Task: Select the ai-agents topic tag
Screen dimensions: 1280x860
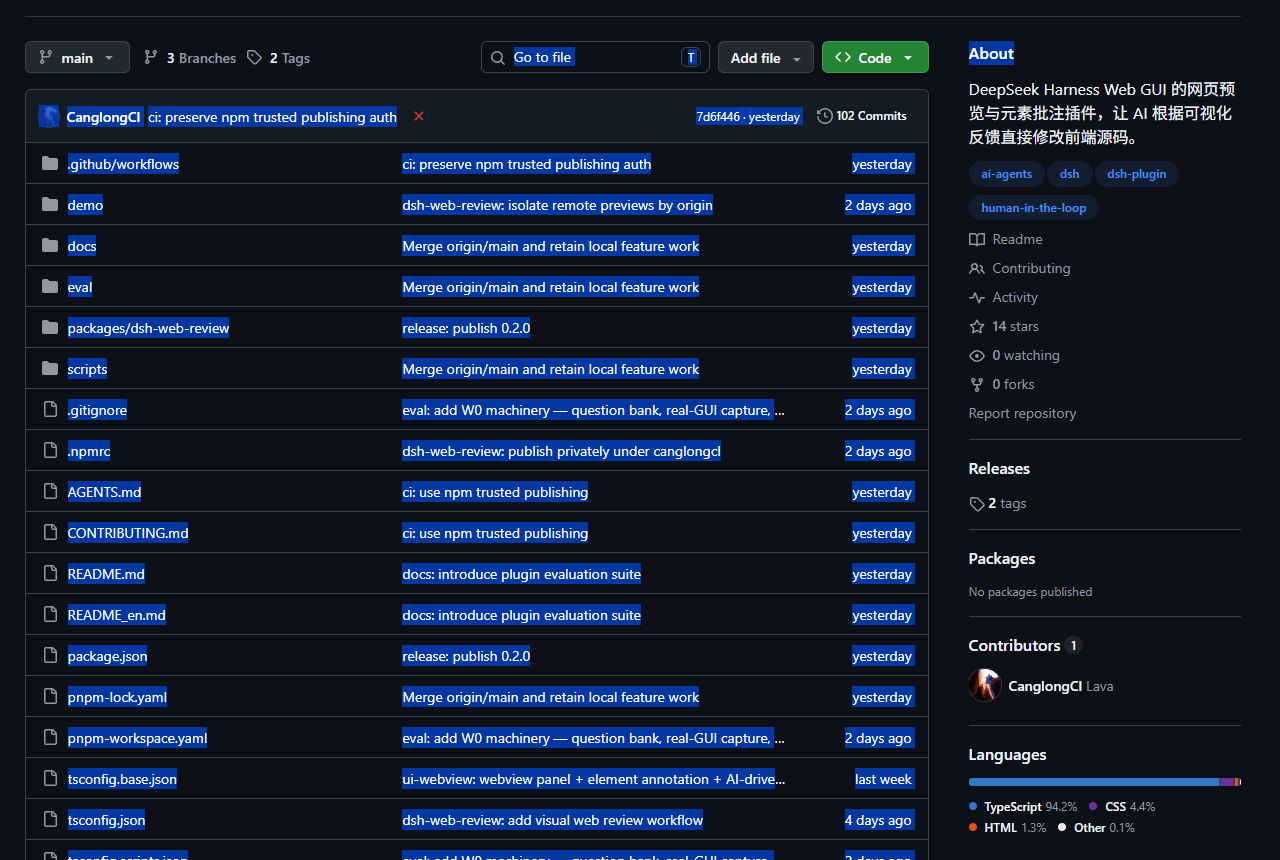Action: pyautogui.click(x=1007, y=174)
